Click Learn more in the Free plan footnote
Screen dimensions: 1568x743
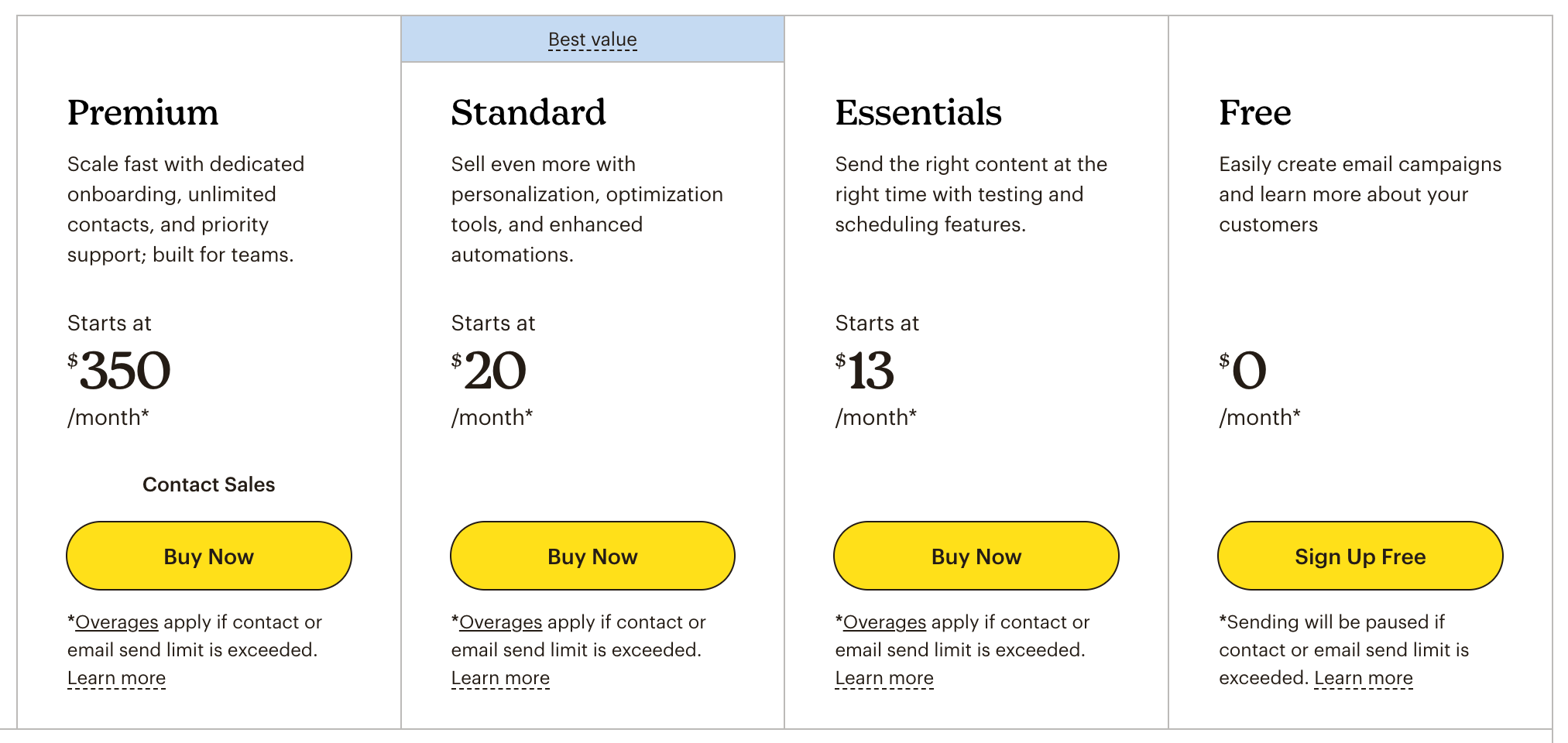pos(1363,677)
